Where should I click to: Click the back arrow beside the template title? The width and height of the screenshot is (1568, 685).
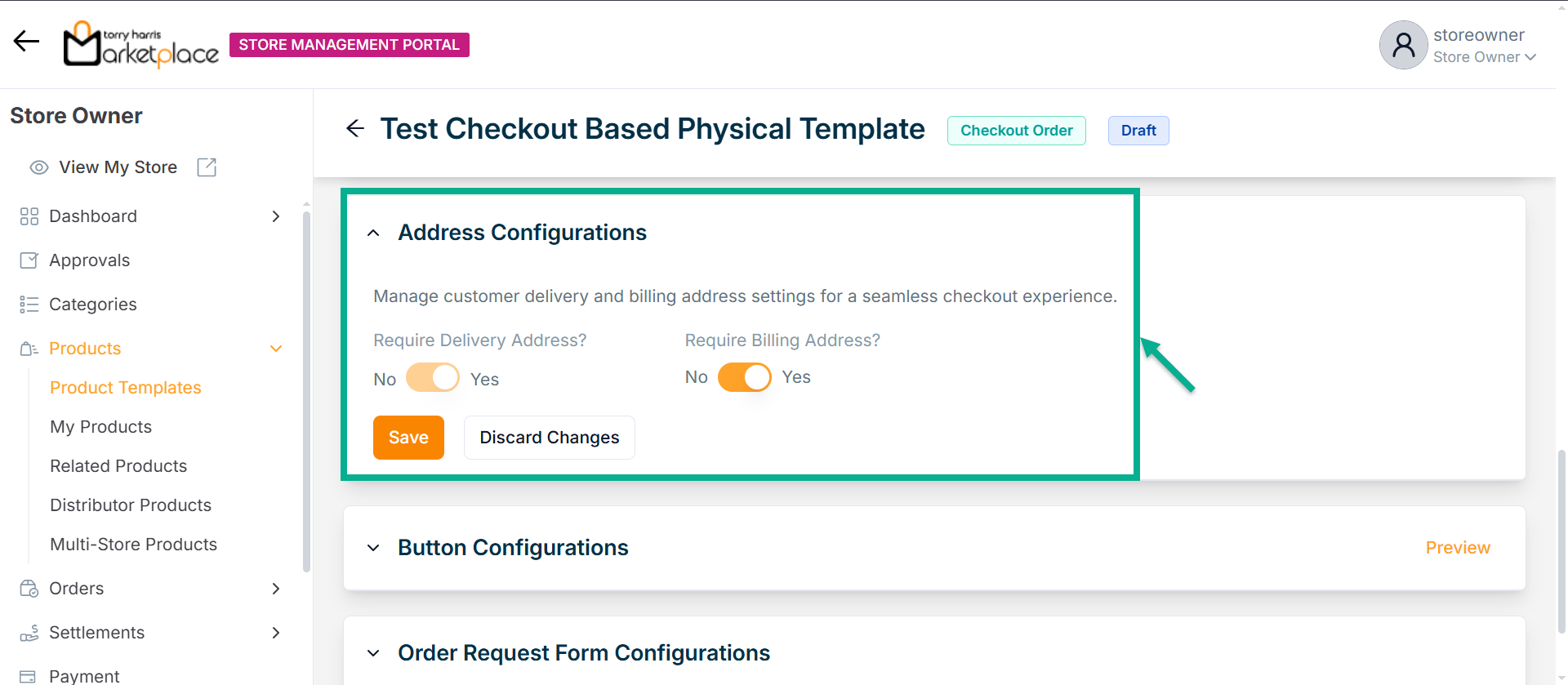(355, 128)
